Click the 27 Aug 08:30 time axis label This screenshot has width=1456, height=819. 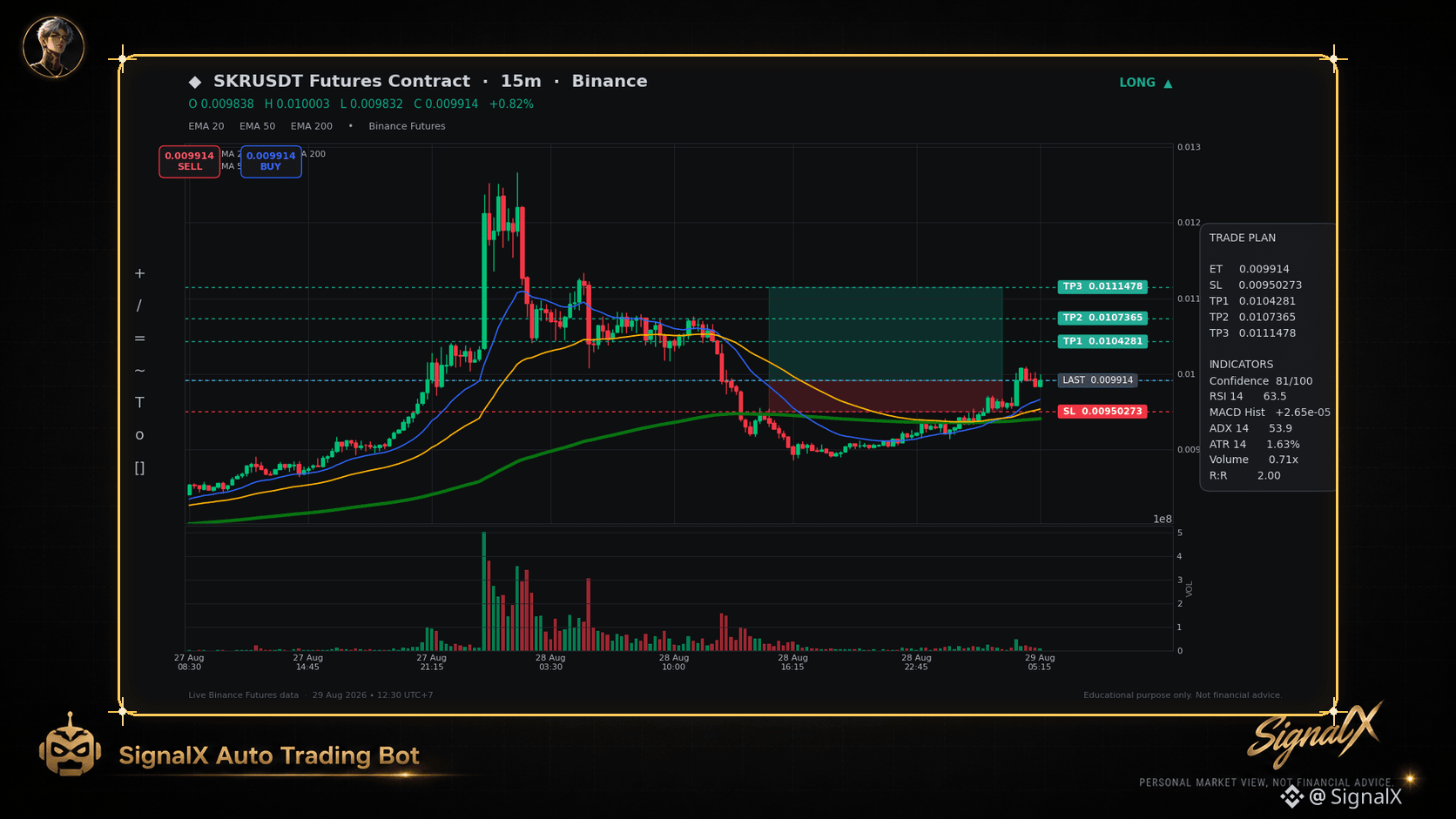189,662
